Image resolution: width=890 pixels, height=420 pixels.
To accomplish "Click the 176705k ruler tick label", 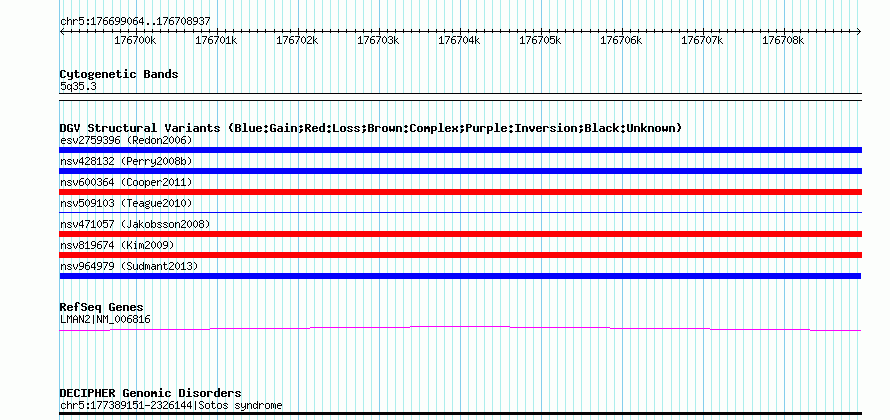I will coord(540,40).
